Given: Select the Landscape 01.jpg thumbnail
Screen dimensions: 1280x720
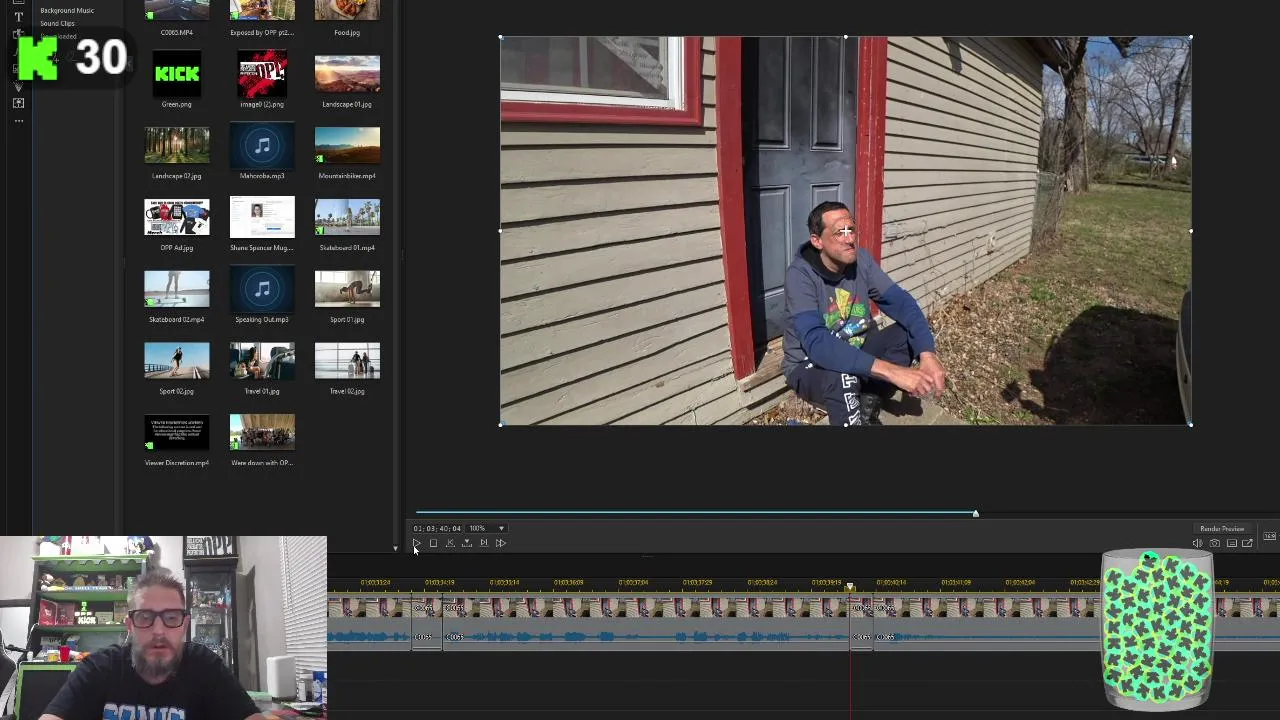Looking at the screenshot, I should (347, 74).
